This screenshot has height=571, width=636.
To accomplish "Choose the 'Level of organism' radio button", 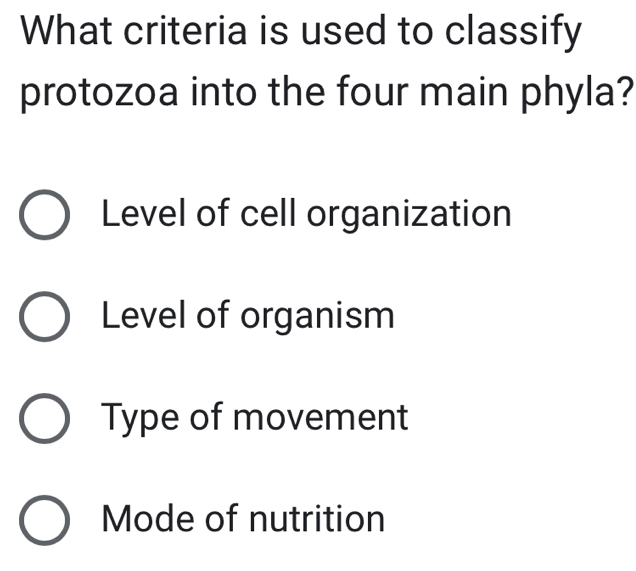I will click(x=45, y=318).
